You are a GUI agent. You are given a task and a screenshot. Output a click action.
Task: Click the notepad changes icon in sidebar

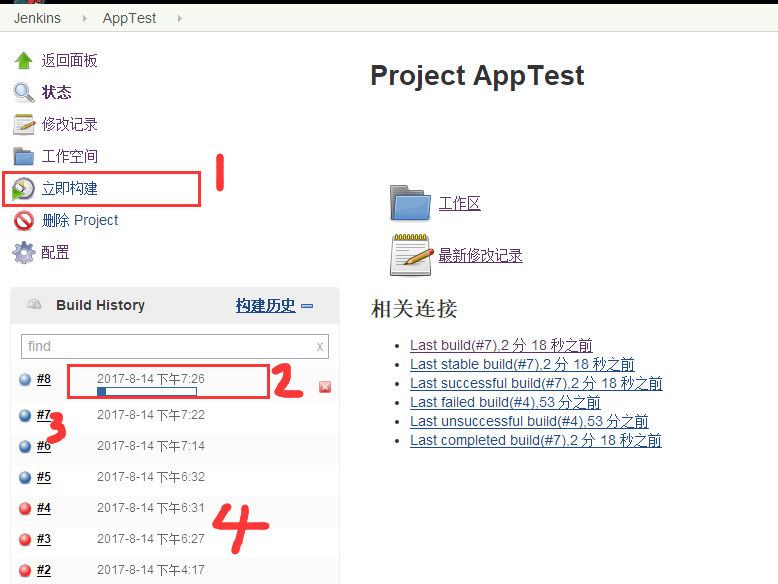pos(23,124)
